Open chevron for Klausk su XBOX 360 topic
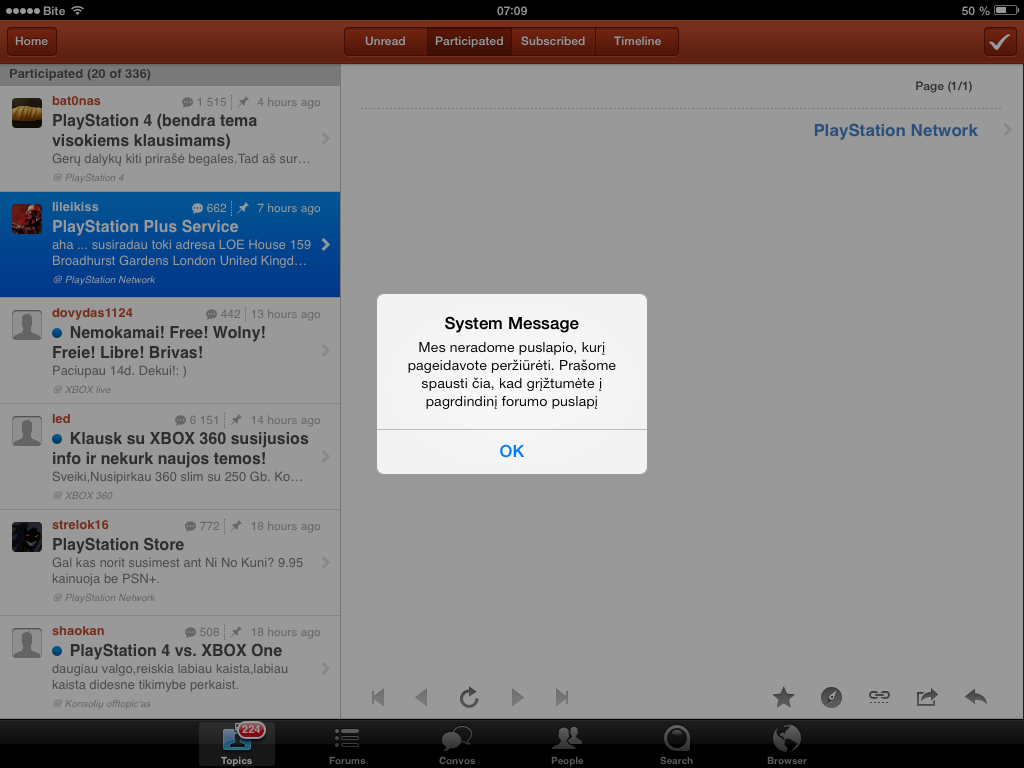 [325, 456]
